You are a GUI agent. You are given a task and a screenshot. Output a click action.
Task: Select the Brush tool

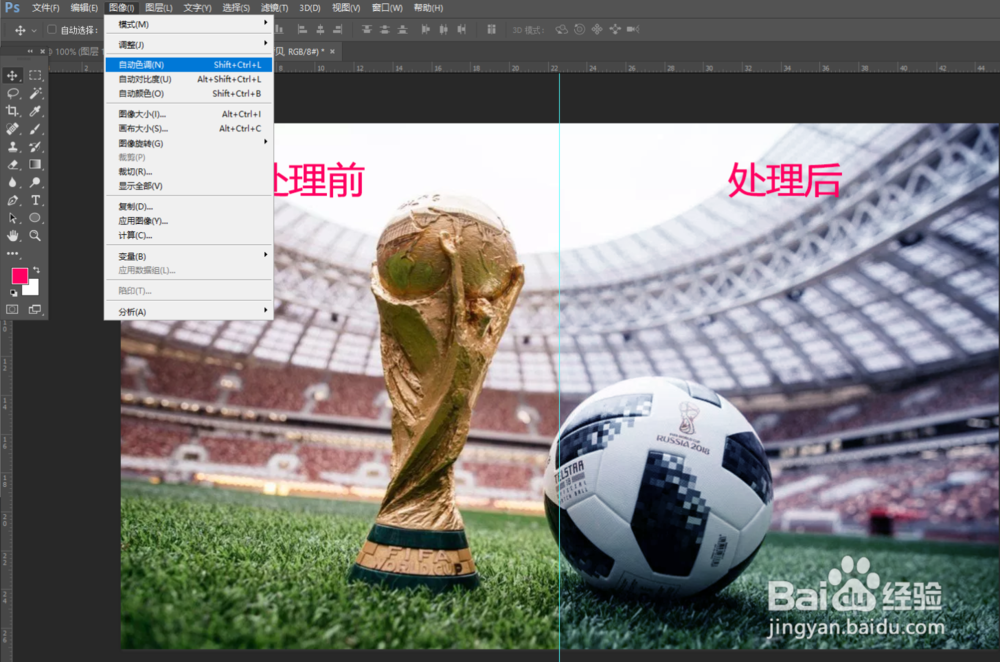click(x=35, y=129)
